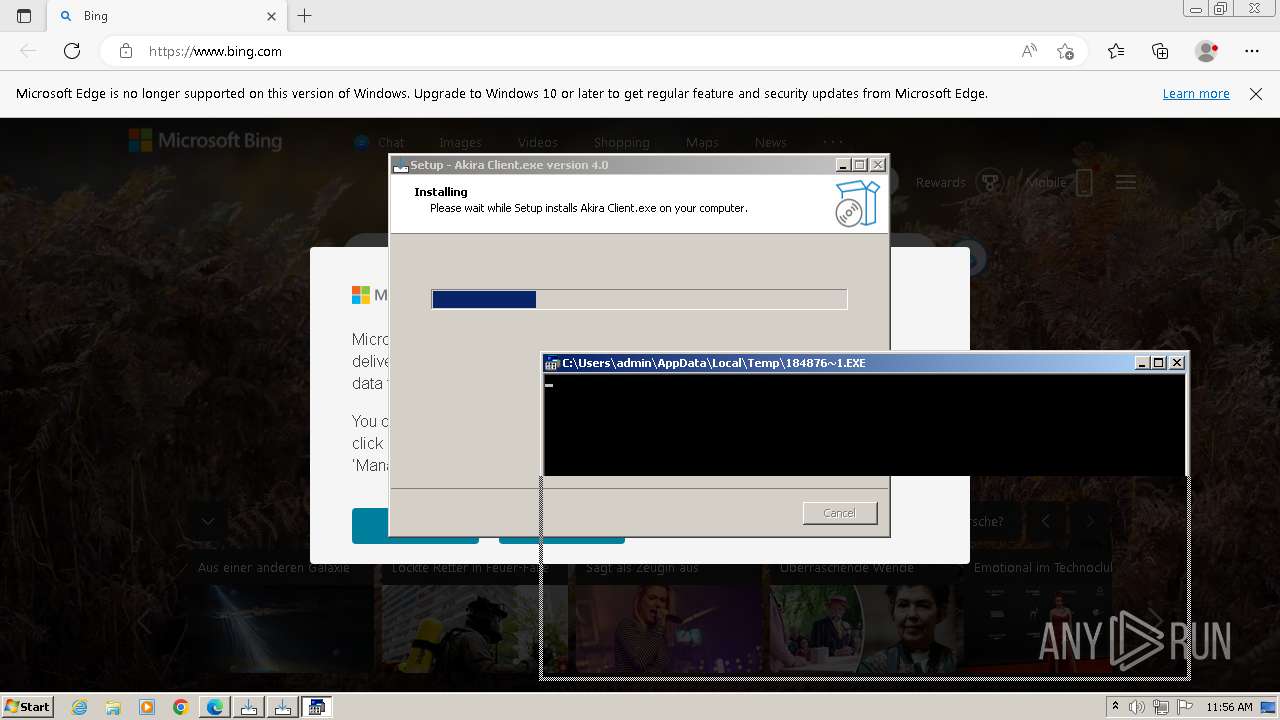Image resolution: width=1280 pixels, height=720 pixels.
Task: Open Bing Images
Action: point(460,142)
